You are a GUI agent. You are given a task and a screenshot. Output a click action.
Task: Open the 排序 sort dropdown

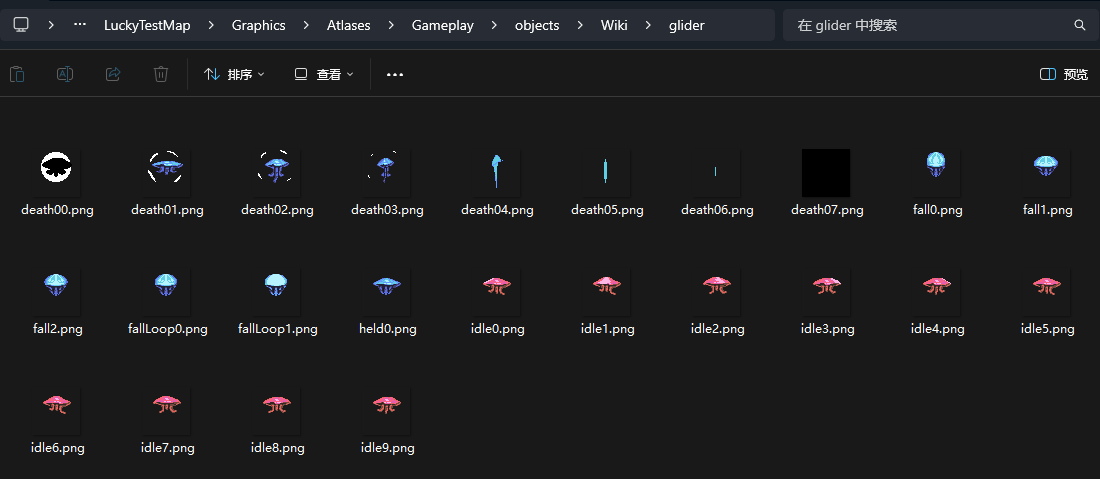pos(234,74)
